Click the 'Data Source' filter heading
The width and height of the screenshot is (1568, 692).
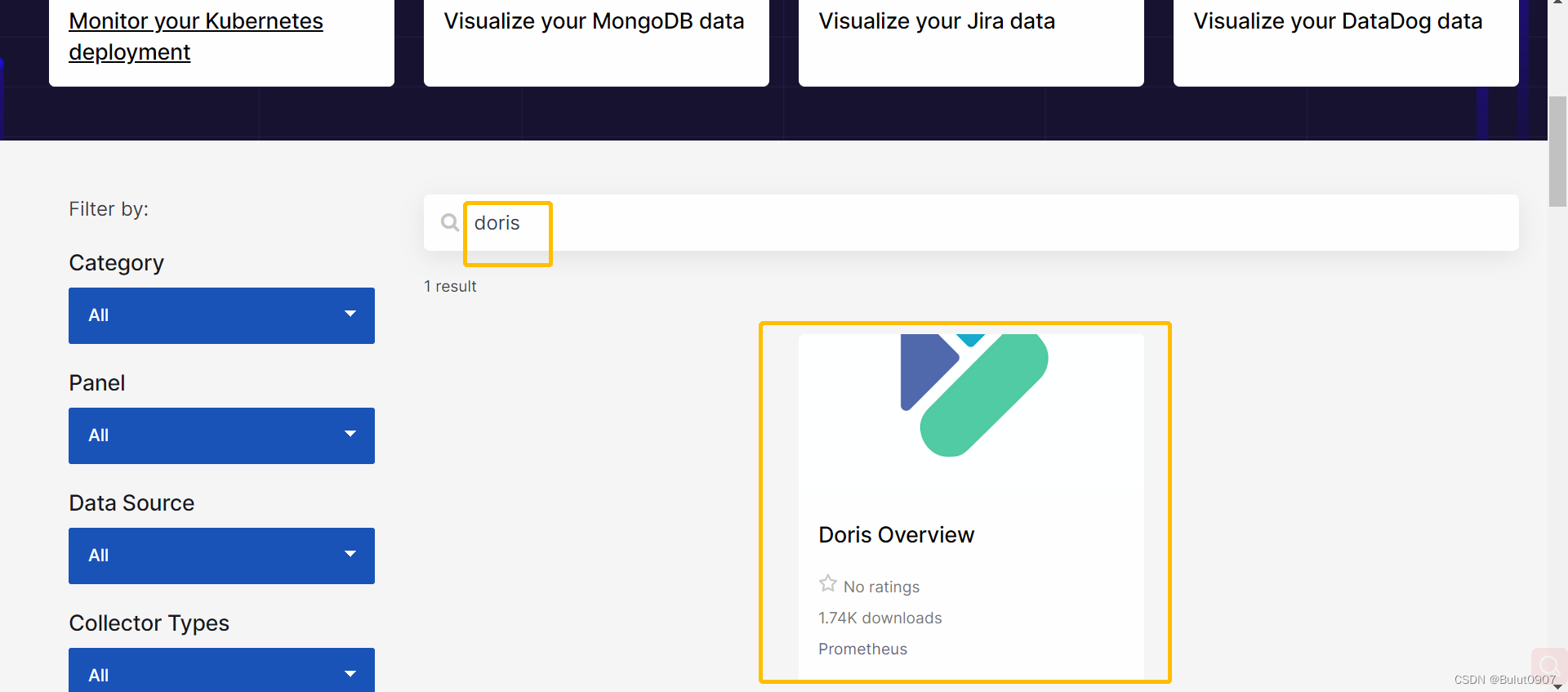click(131, 503)
